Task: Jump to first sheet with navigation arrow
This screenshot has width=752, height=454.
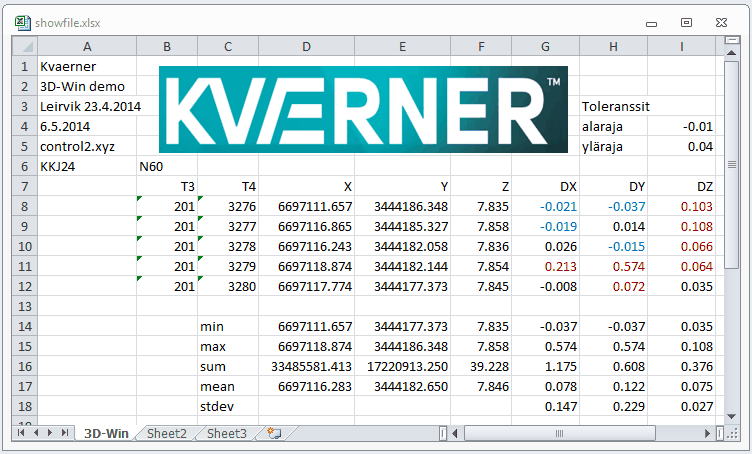Action: click(23, 433)
